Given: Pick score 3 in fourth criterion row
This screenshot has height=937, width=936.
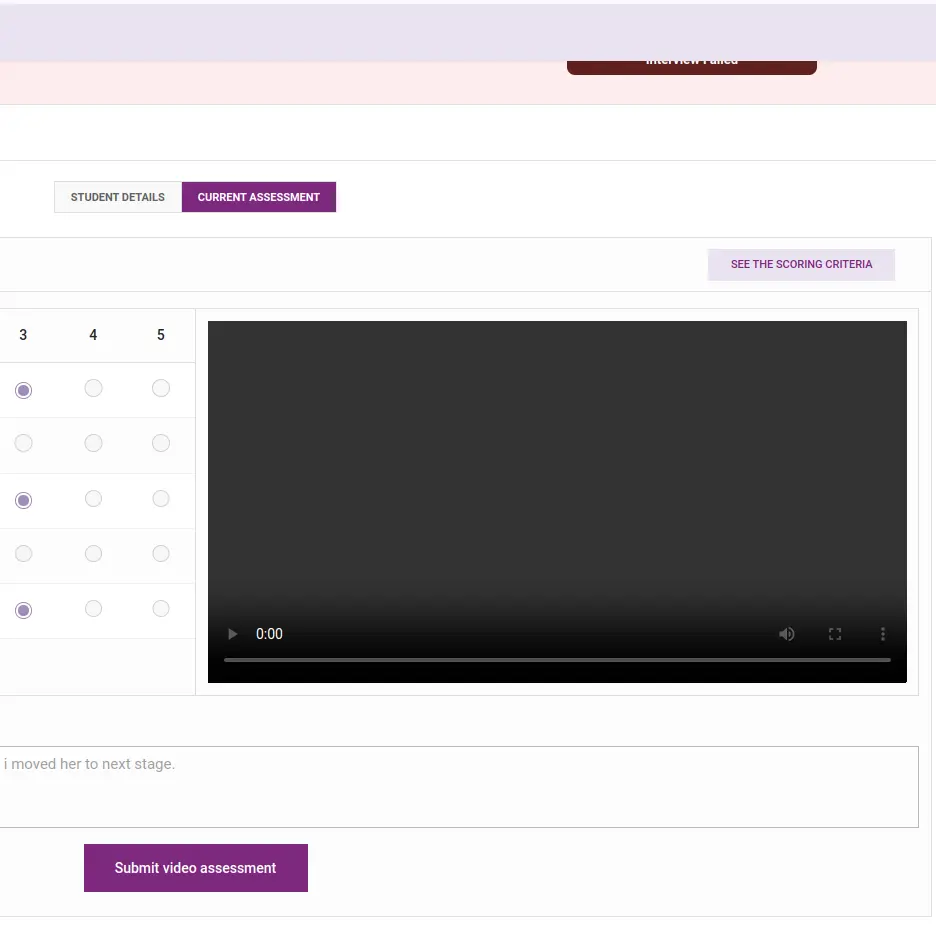Looking at the screenshot, I should tap(24, 554).
